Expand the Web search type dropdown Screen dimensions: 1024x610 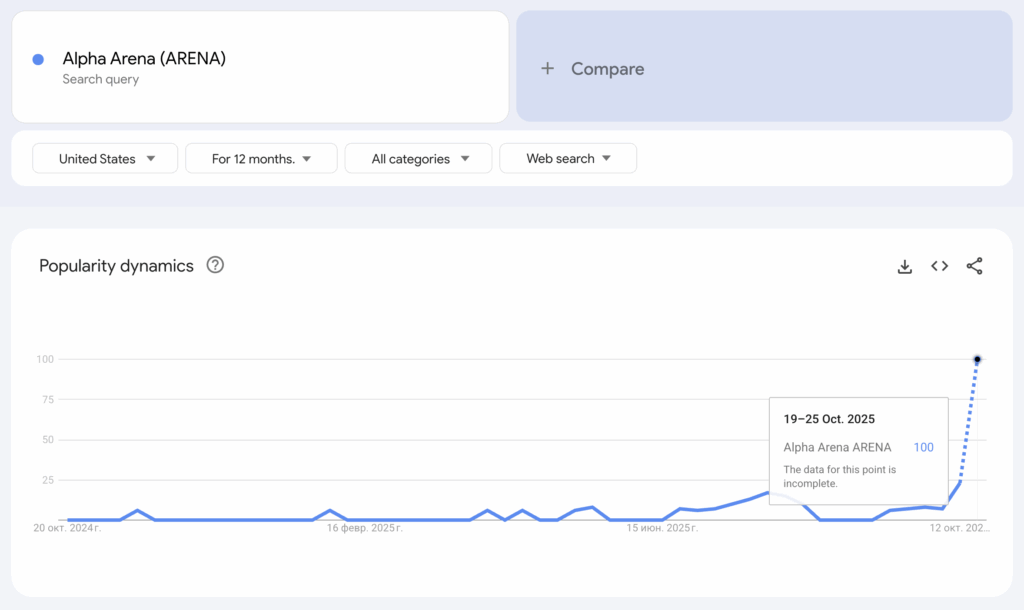tap(567, 158)
